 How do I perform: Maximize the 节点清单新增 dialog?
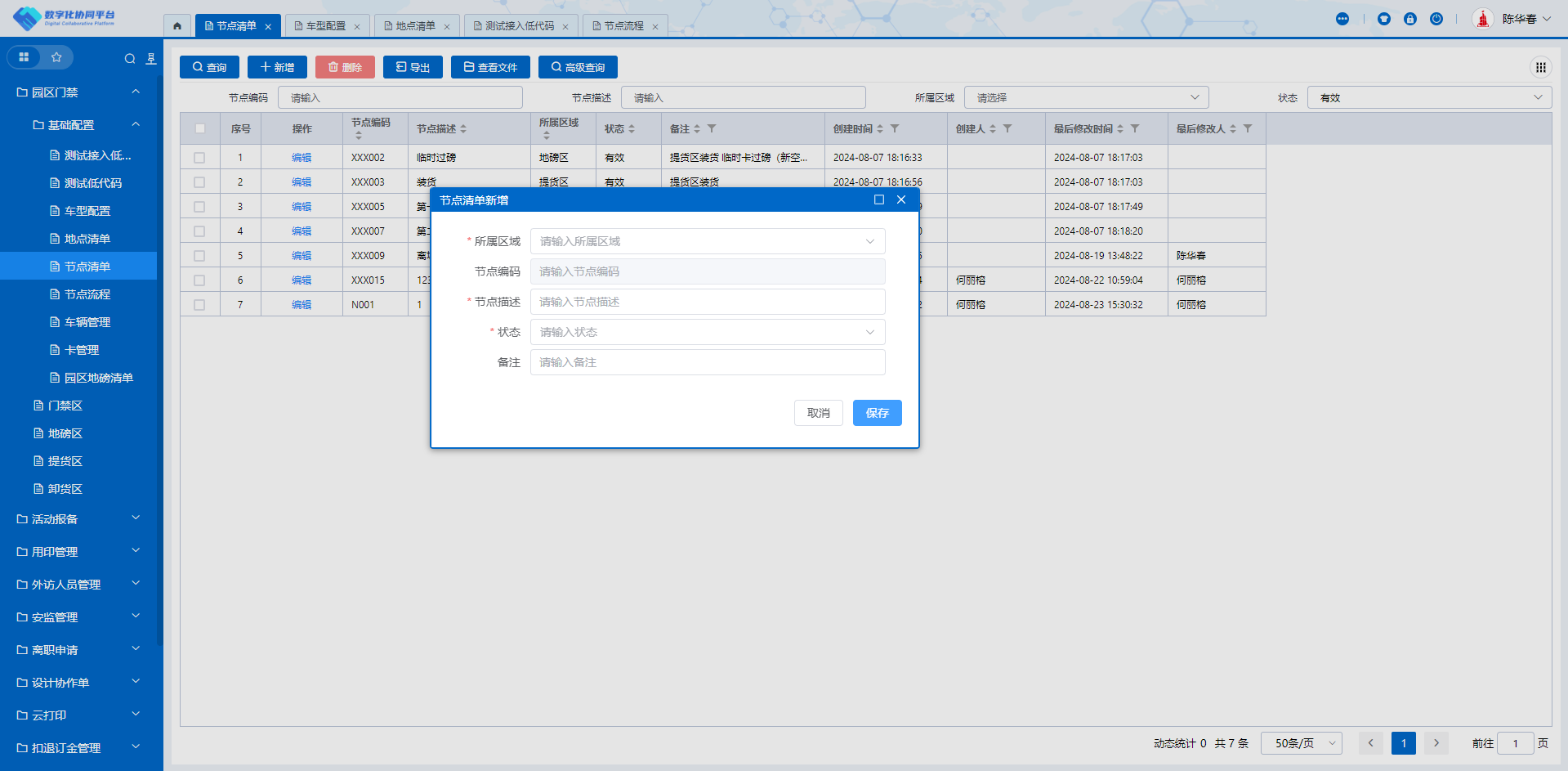click(x=879, y=200)
